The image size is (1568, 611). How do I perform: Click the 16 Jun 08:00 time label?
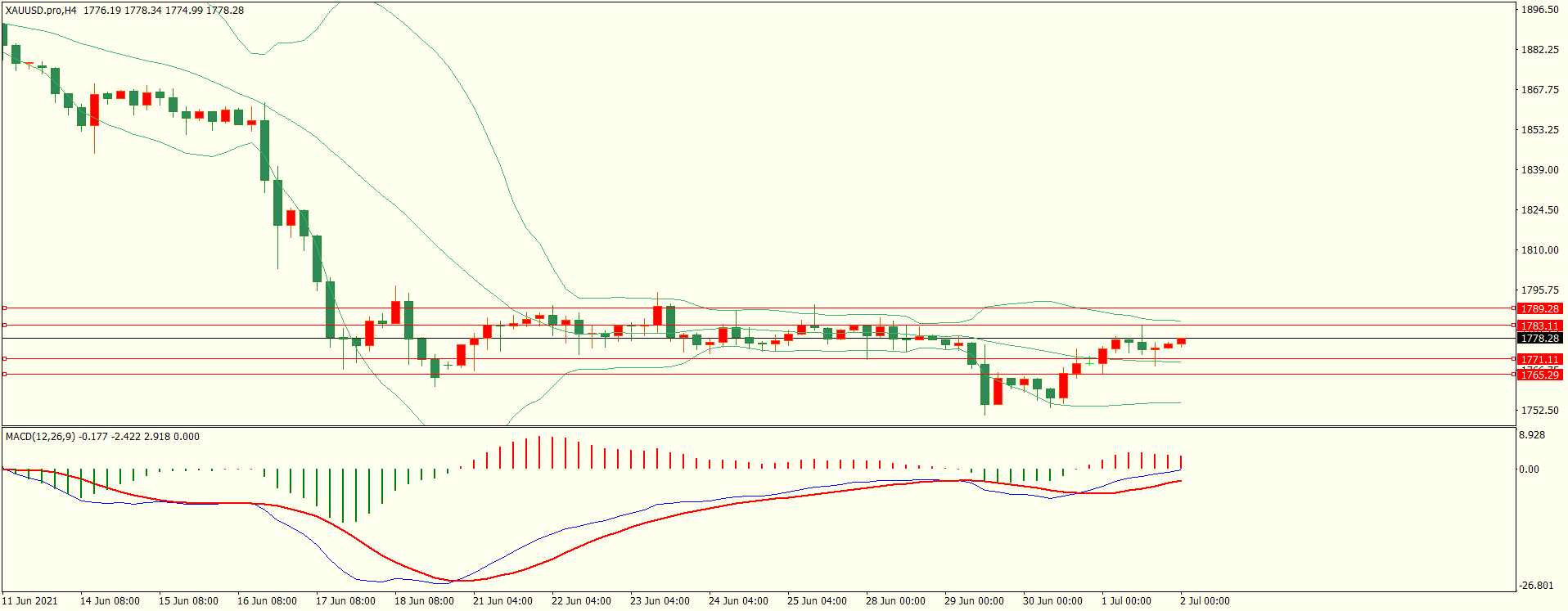click(267, 601)
